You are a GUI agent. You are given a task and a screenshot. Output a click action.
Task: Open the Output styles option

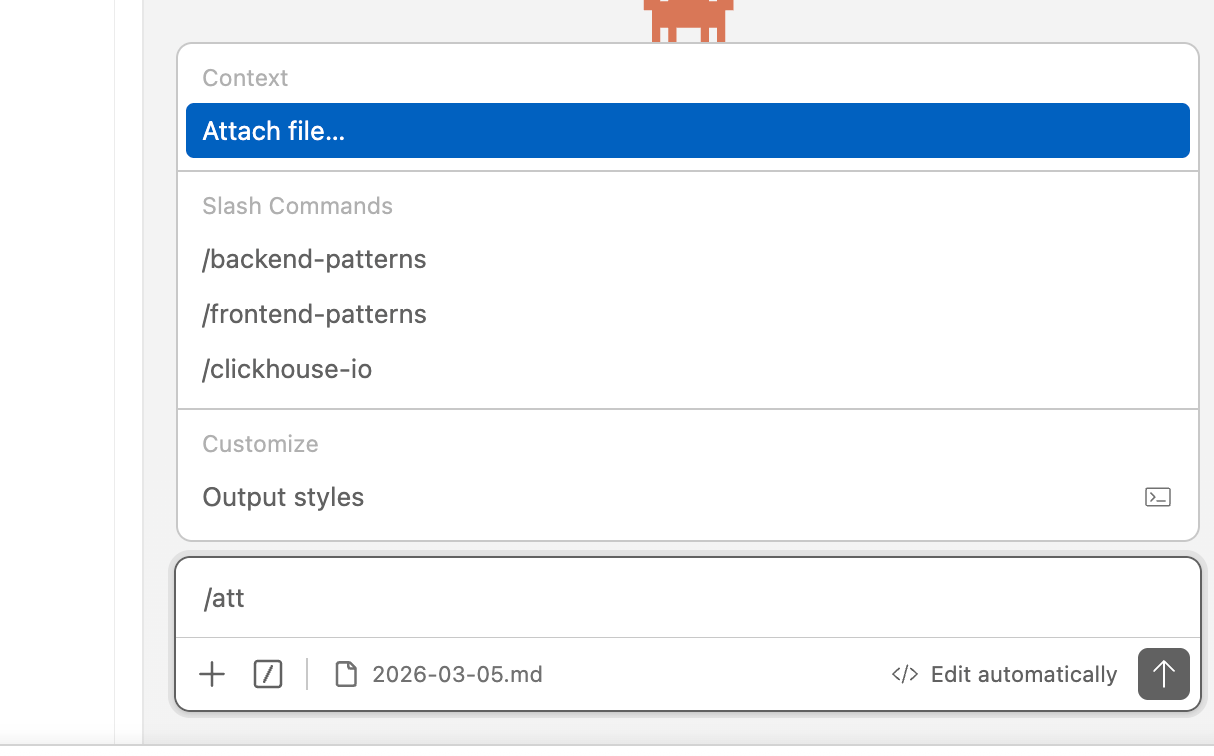click(x=283, y=498)
